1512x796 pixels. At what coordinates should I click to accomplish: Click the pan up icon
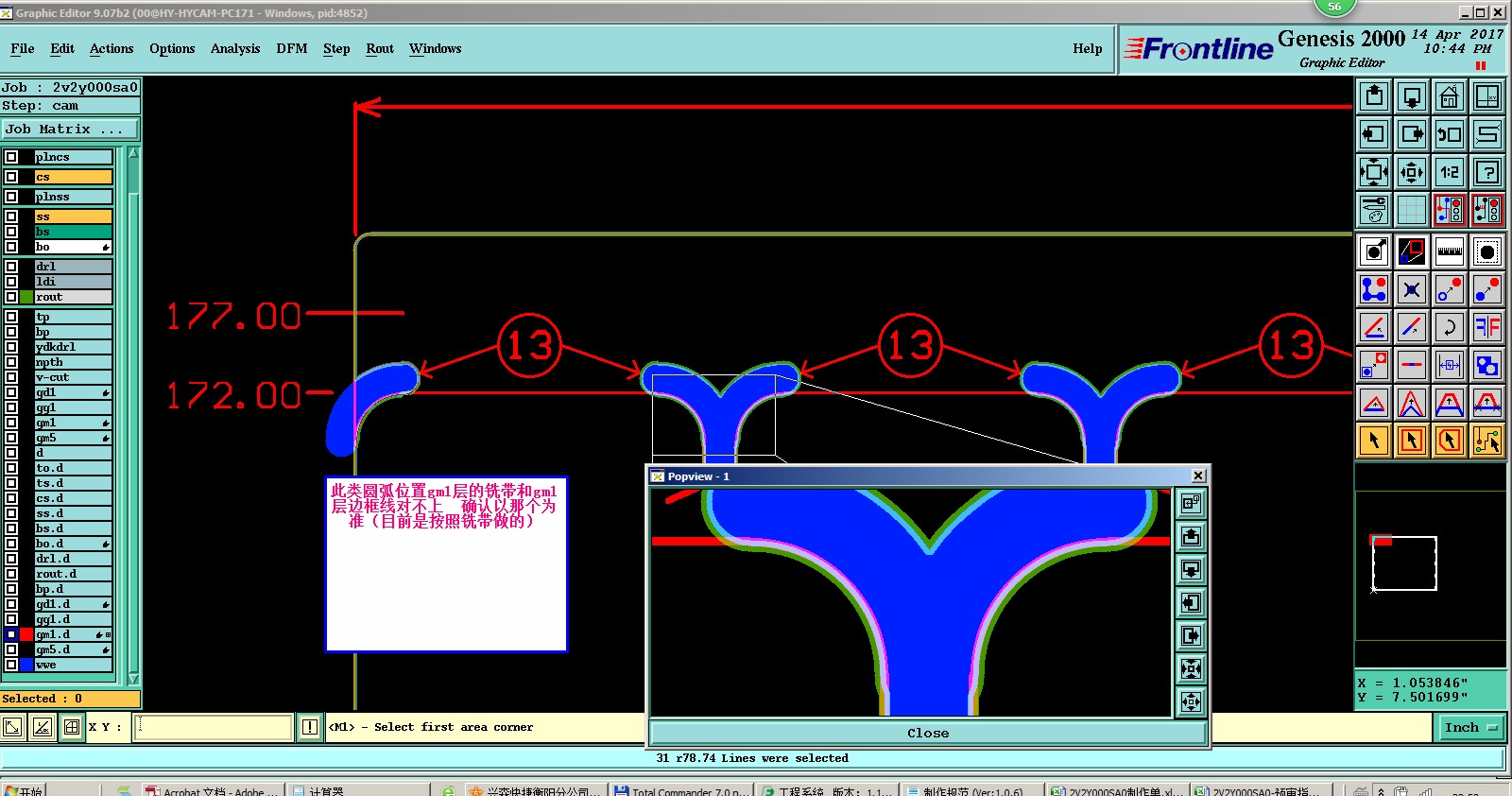coord(1374,96)
